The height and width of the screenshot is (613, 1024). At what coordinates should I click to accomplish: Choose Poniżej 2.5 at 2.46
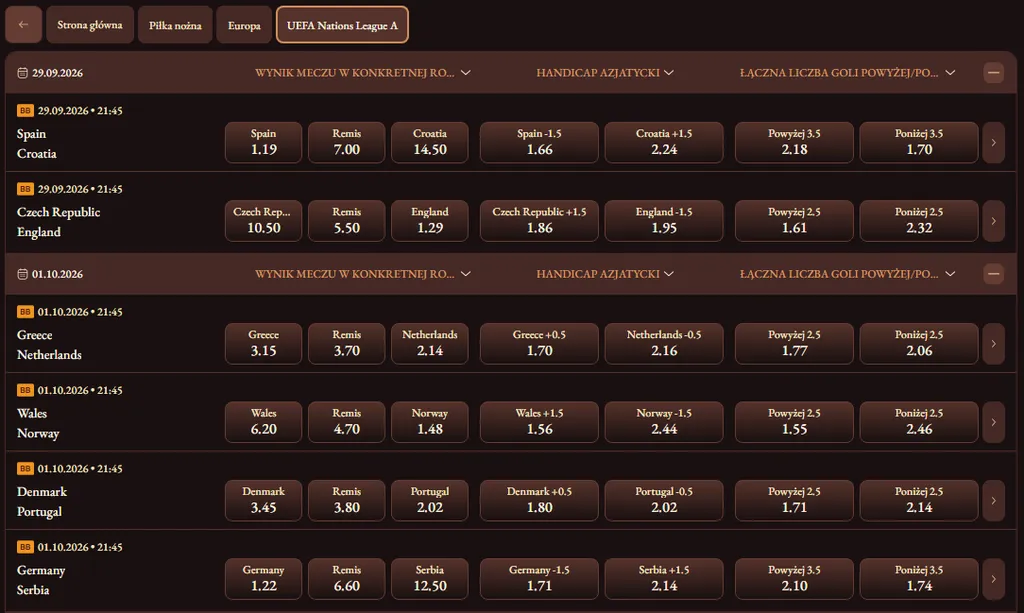pos(919,422)
